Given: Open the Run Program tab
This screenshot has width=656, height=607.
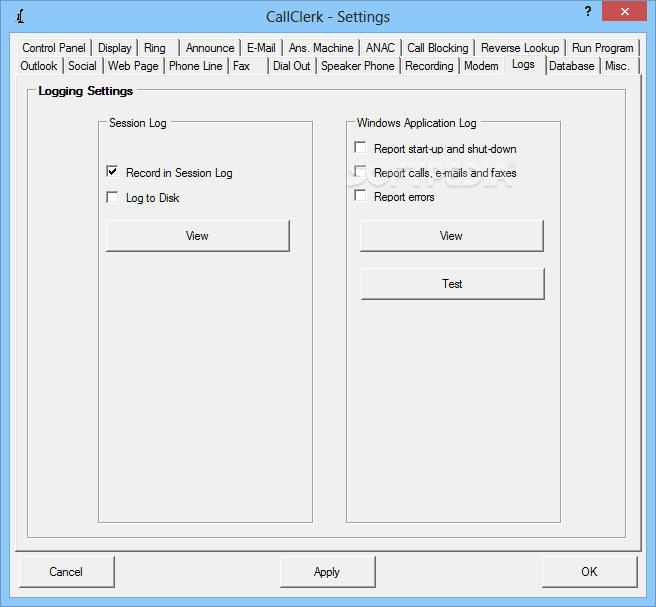Looking at the screenshot, I should pyautogui.click(x=602, y=48).
